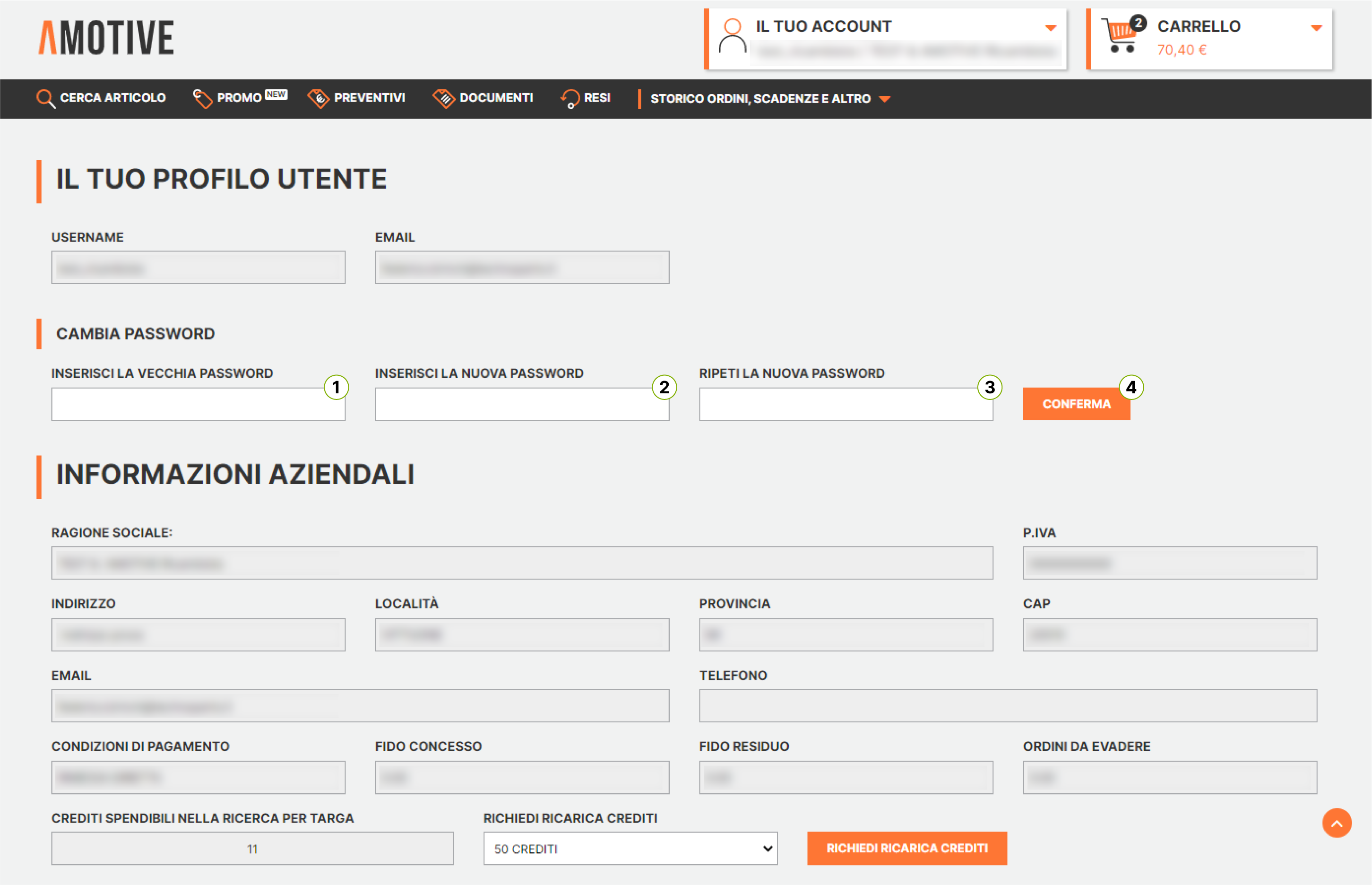
Task: Click the magnifier search icon
Action: (45, 98)
